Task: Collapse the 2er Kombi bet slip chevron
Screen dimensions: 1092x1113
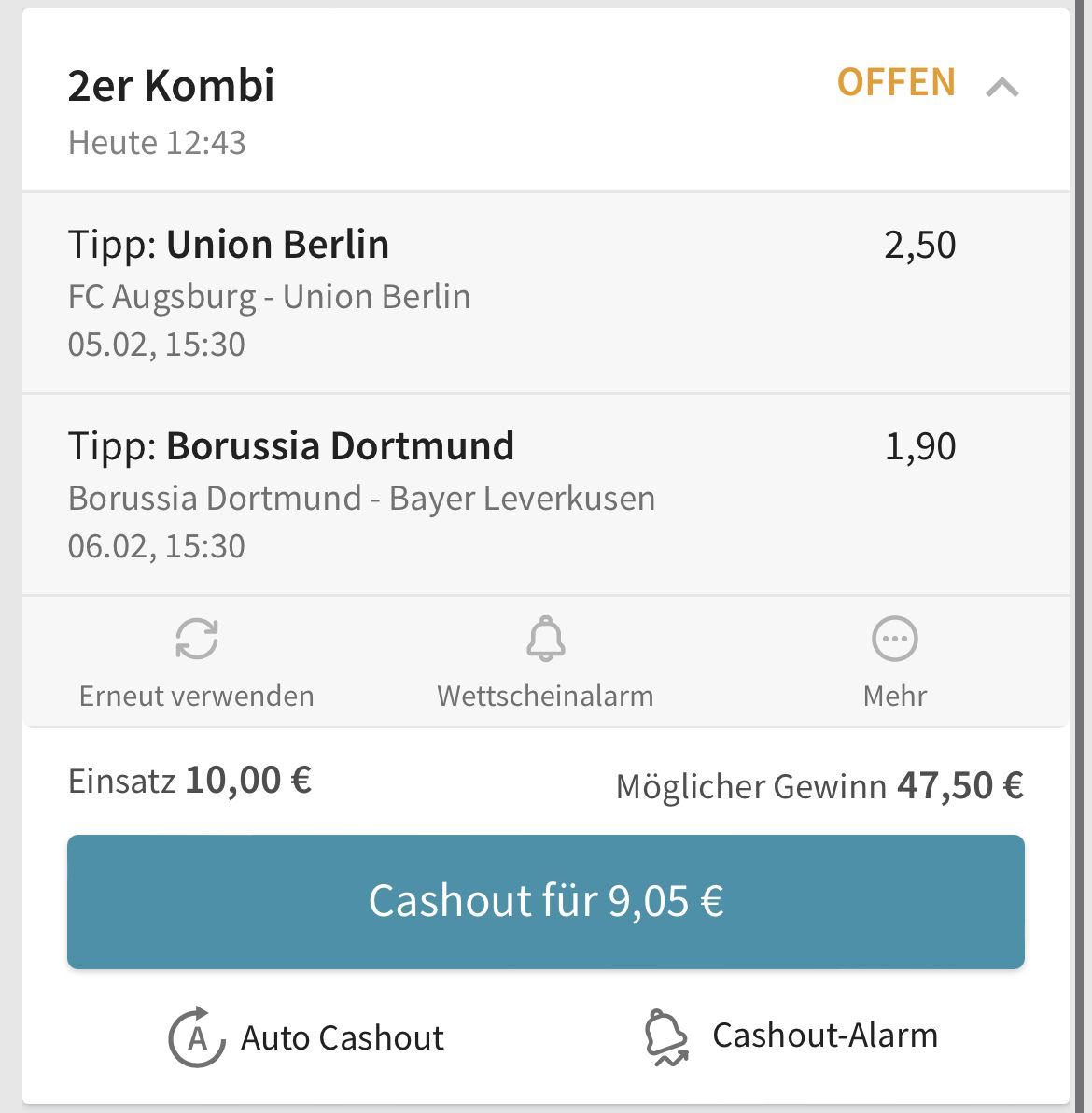Action: coord(1001,88)
